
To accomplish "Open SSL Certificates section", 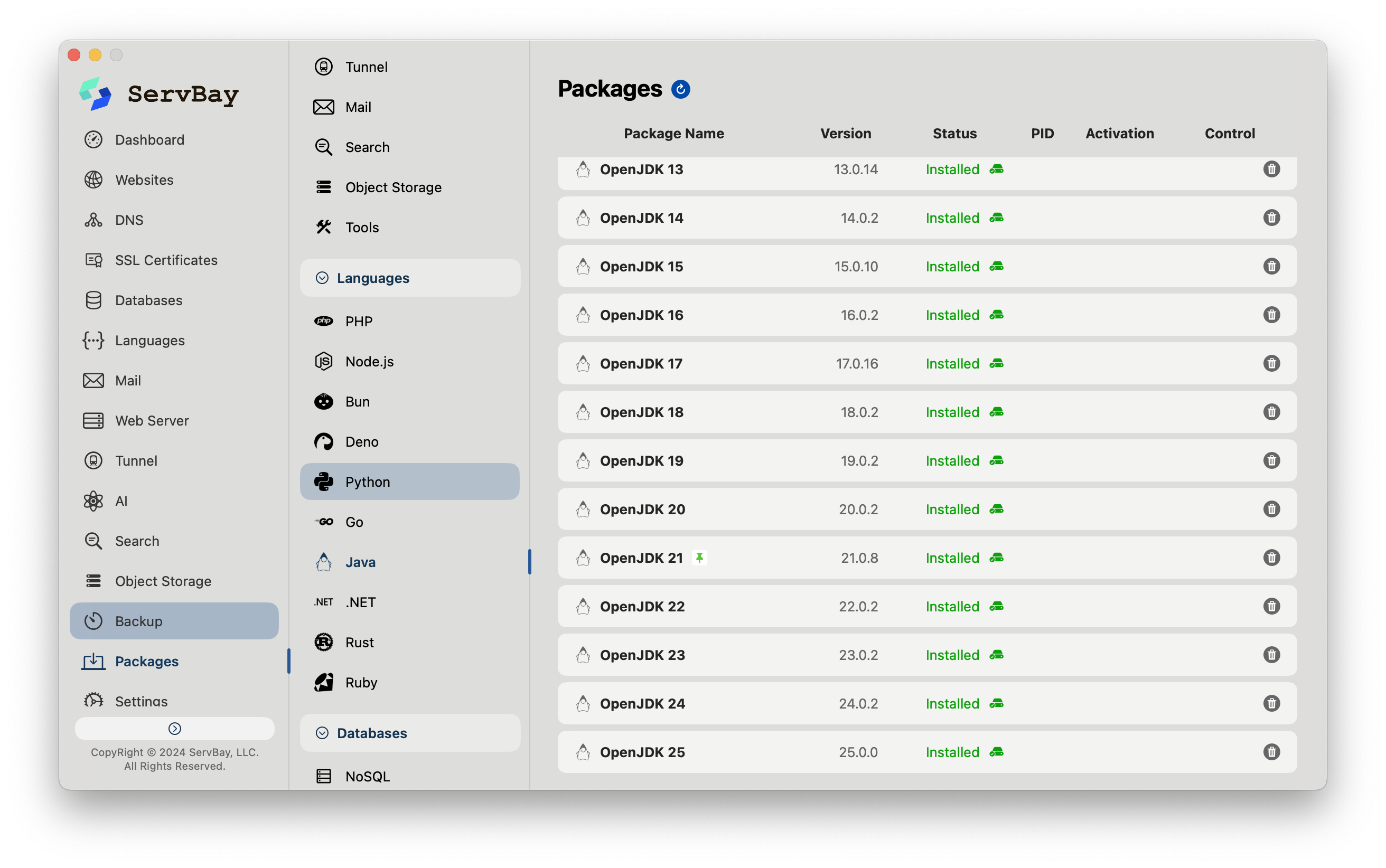I will coord(166,260).
